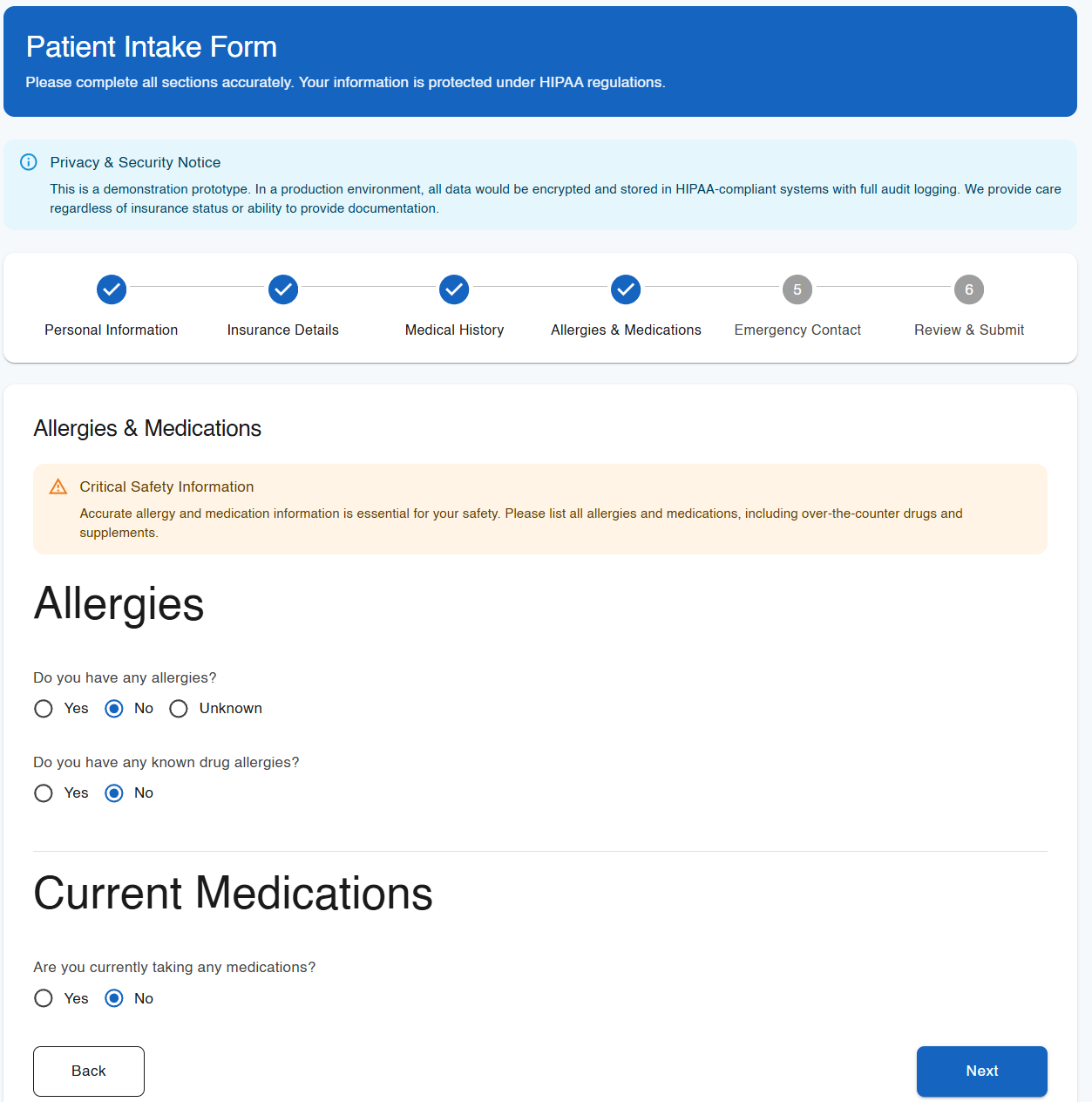Choose No for known drug allergies

click(x=114, y=793)
